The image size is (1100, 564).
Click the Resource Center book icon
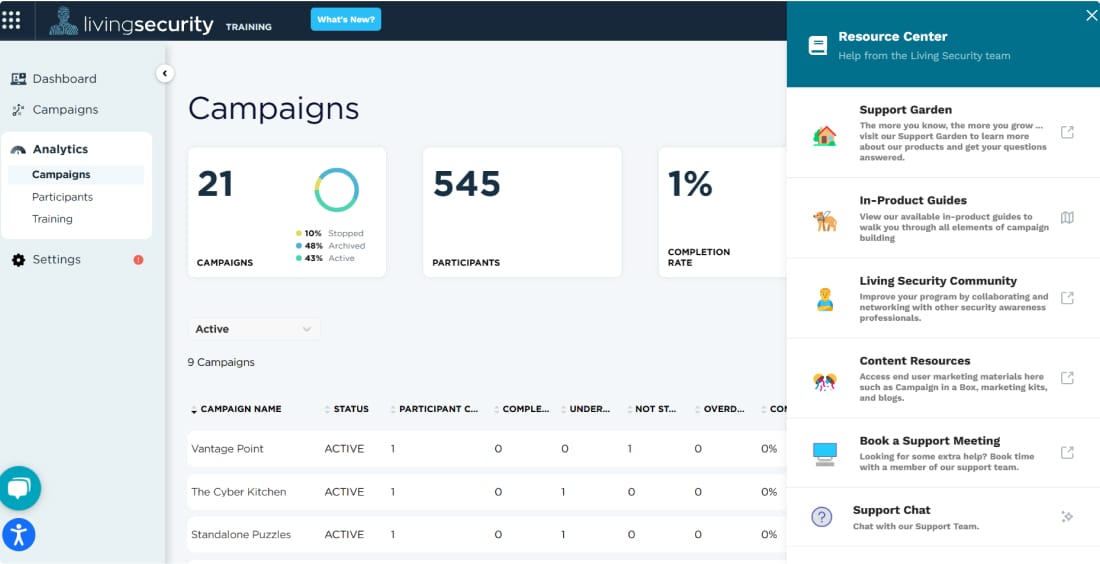(x=817, y=46)
